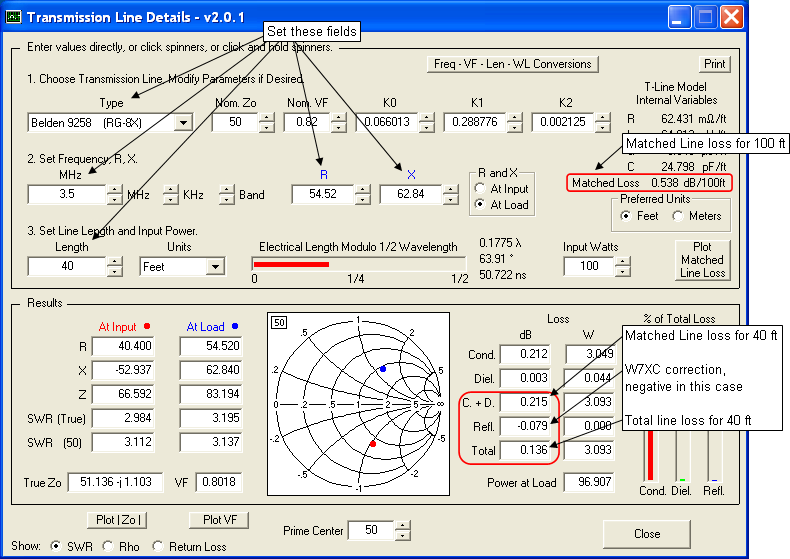Select the At Input radio button
Image resolution: width=790 pixels, height=559 pixels.
pos(482,188)
